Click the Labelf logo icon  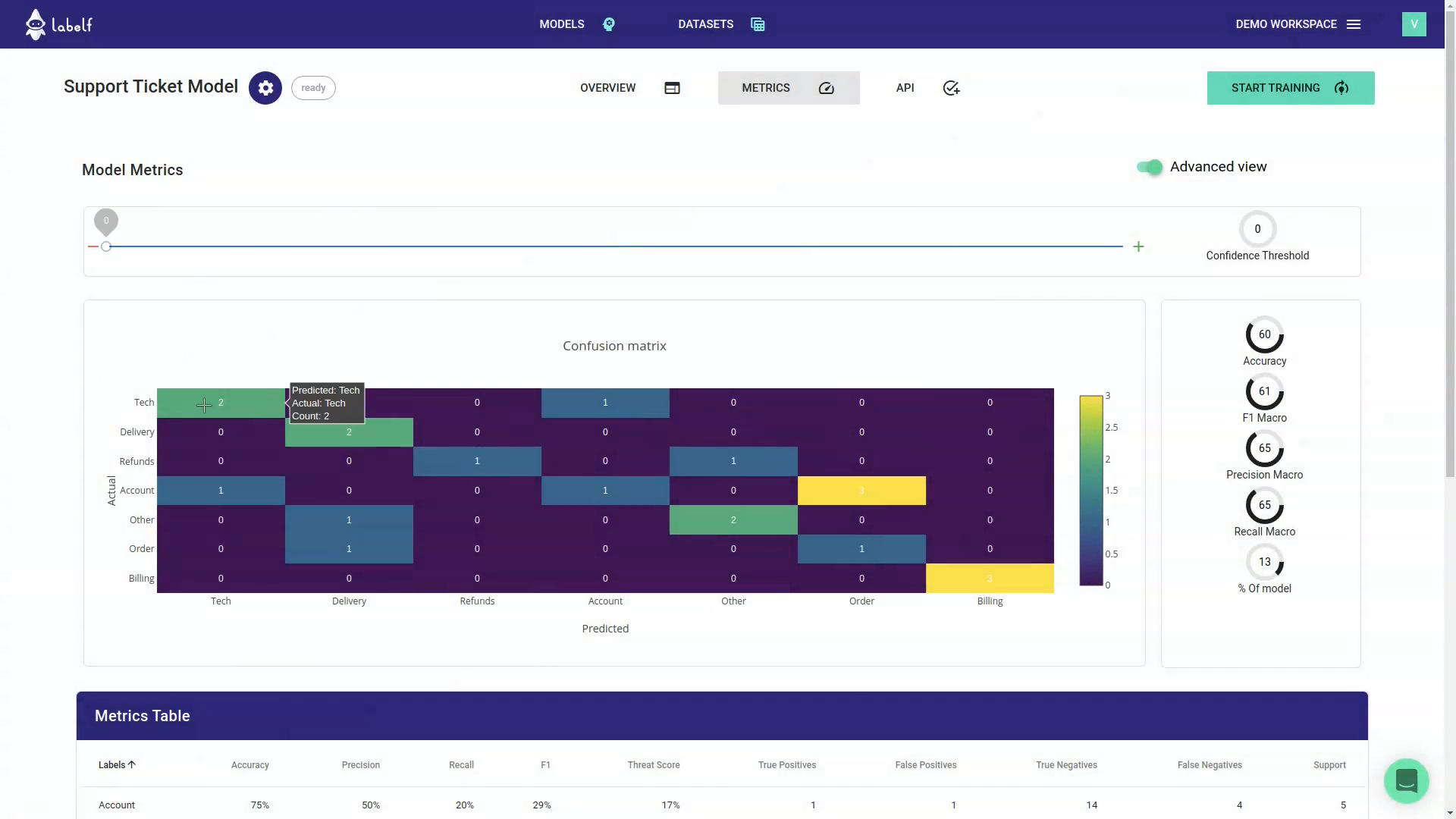[x=35, y=24]
